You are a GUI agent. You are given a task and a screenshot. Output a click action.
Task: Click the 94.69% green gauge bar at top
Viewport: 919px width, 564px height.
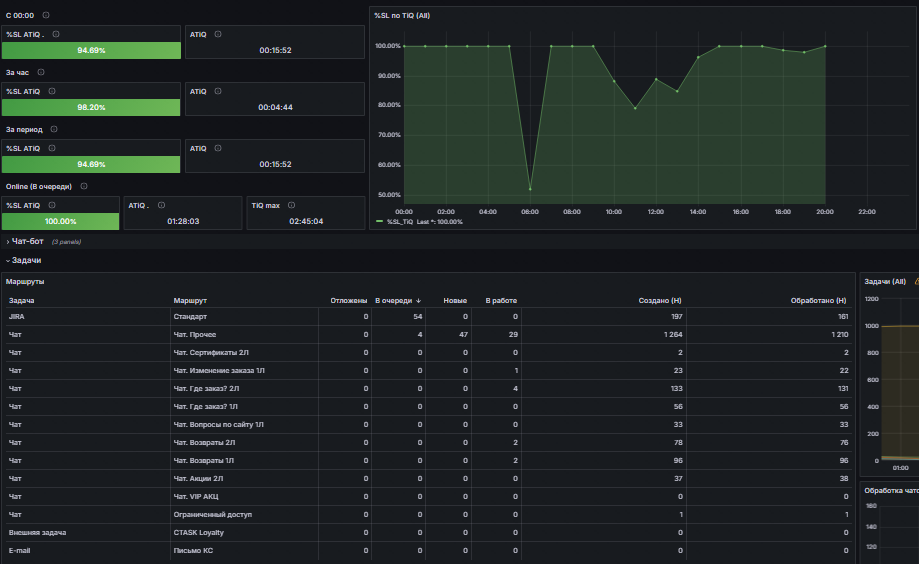pyautogui.click(x=91, y=50)
